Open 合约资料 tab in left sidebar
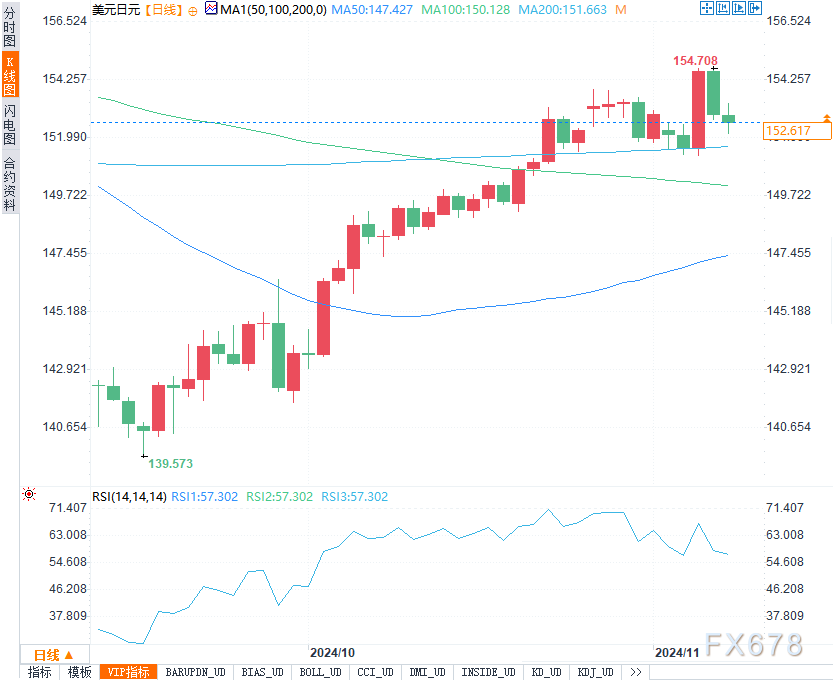The width and height of the screenshot is (833, 680). click(x=9, y=183)
